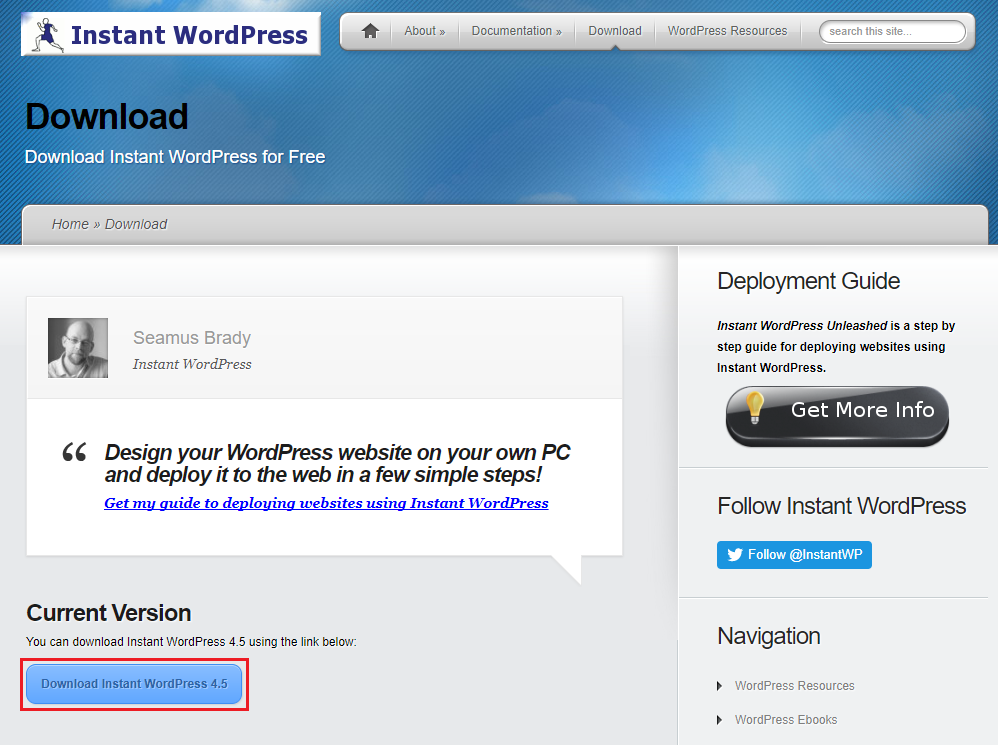
Task: Click Download Instant WordPress 4.5 button
Action: pyautogui.click(x=134, y=684)
